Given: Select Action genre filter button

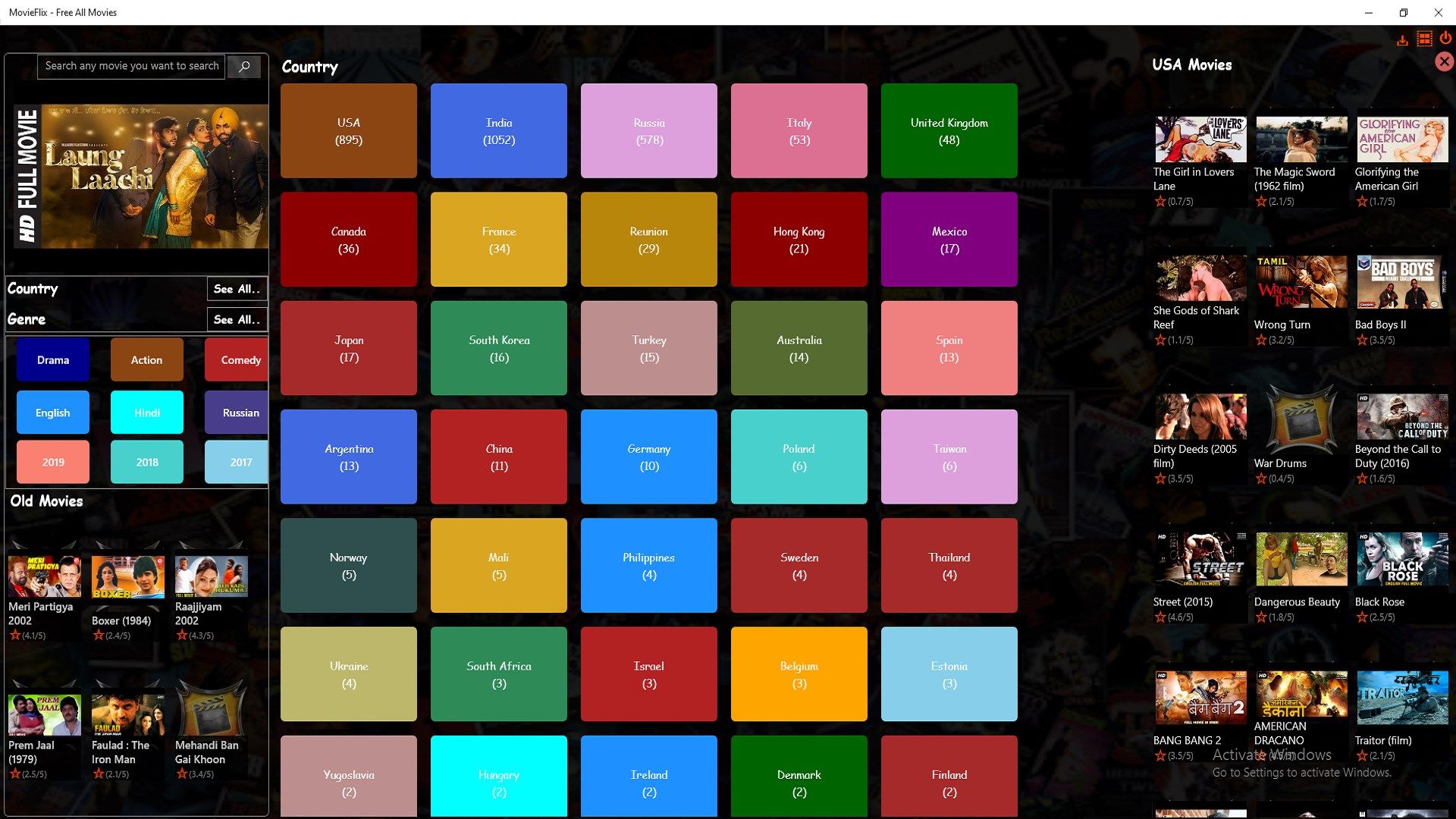Looking at the screenshot, I should pos(145,358).
